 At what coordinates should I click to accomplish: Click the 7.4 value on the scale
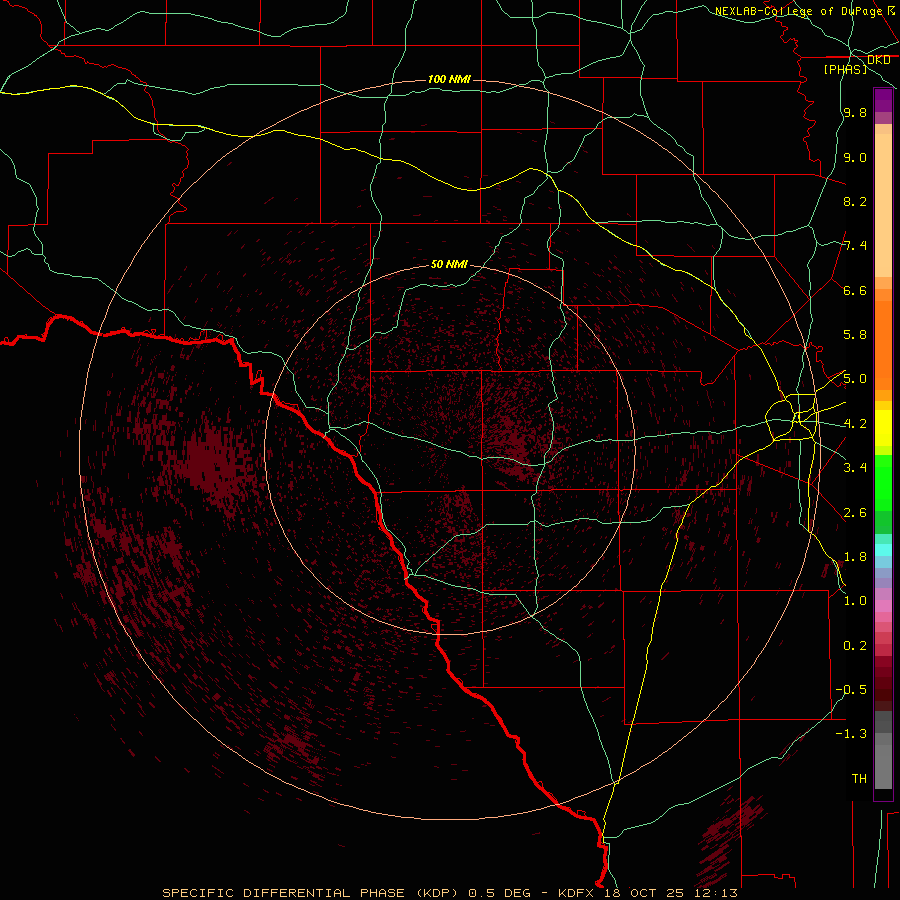click(855, 246)
